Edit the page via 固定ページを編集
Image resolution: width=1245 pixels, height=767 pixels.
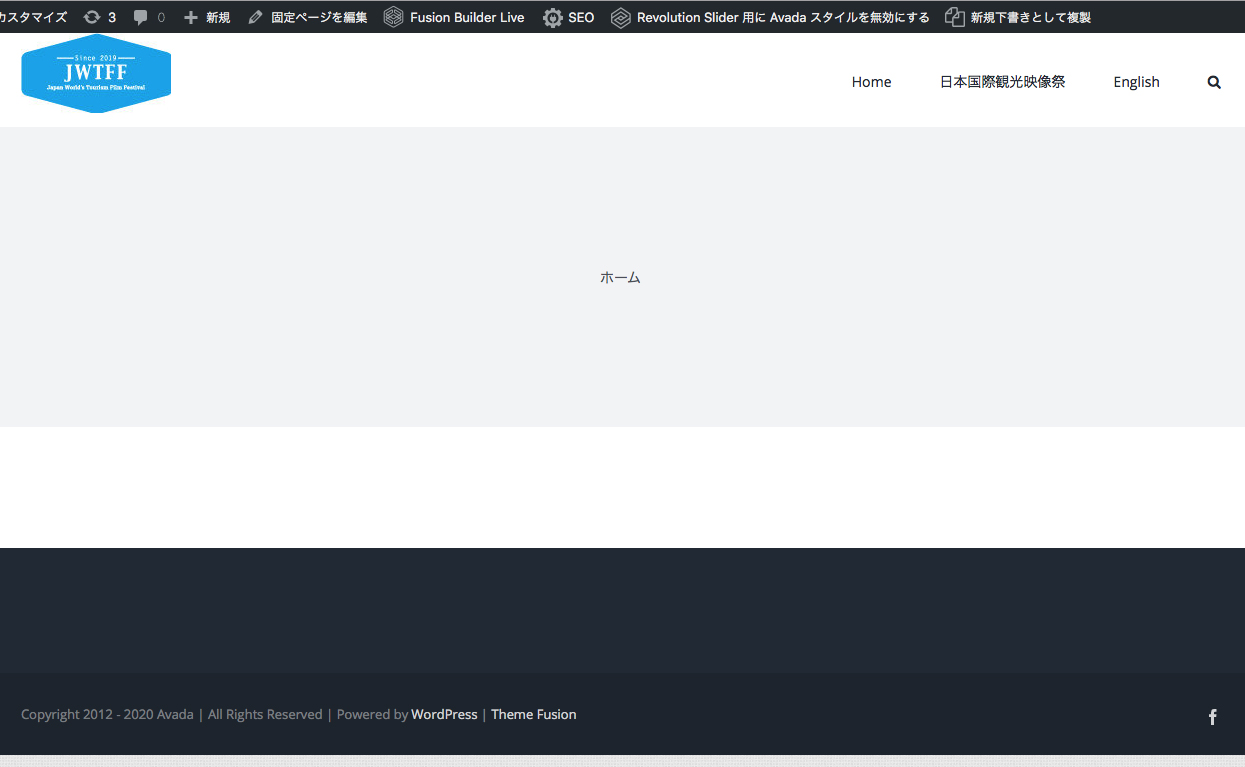point(316,16)
